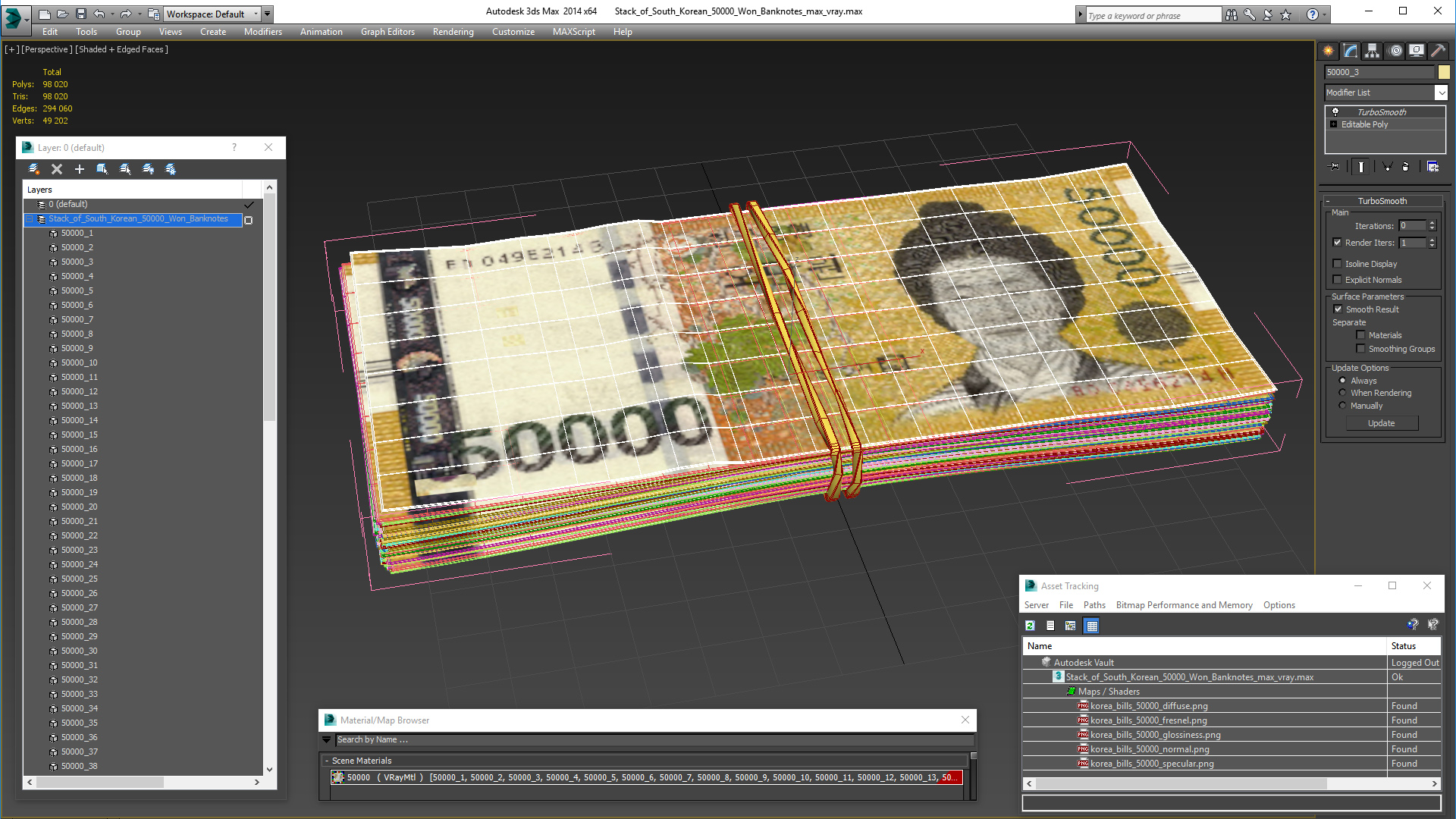Click Table View icon in Asset Tracking
The image size is (1456, 819).
tap(1092, 626)
